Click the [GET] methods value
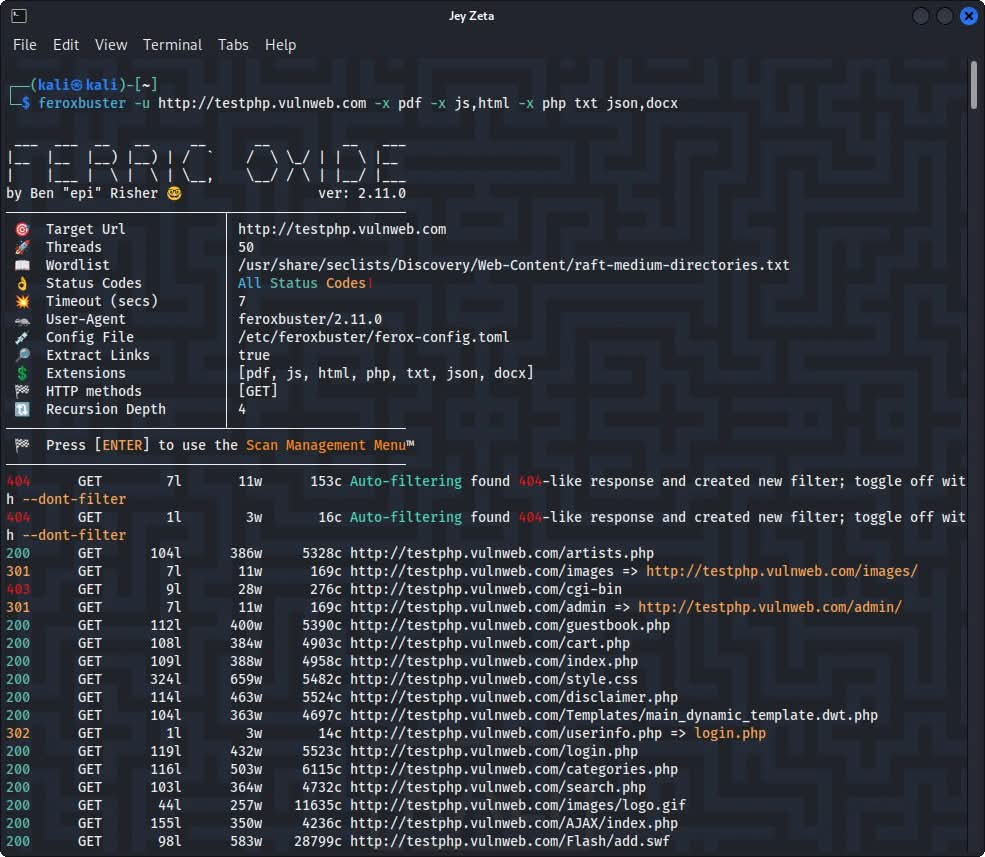 click(x=258, y=391)
